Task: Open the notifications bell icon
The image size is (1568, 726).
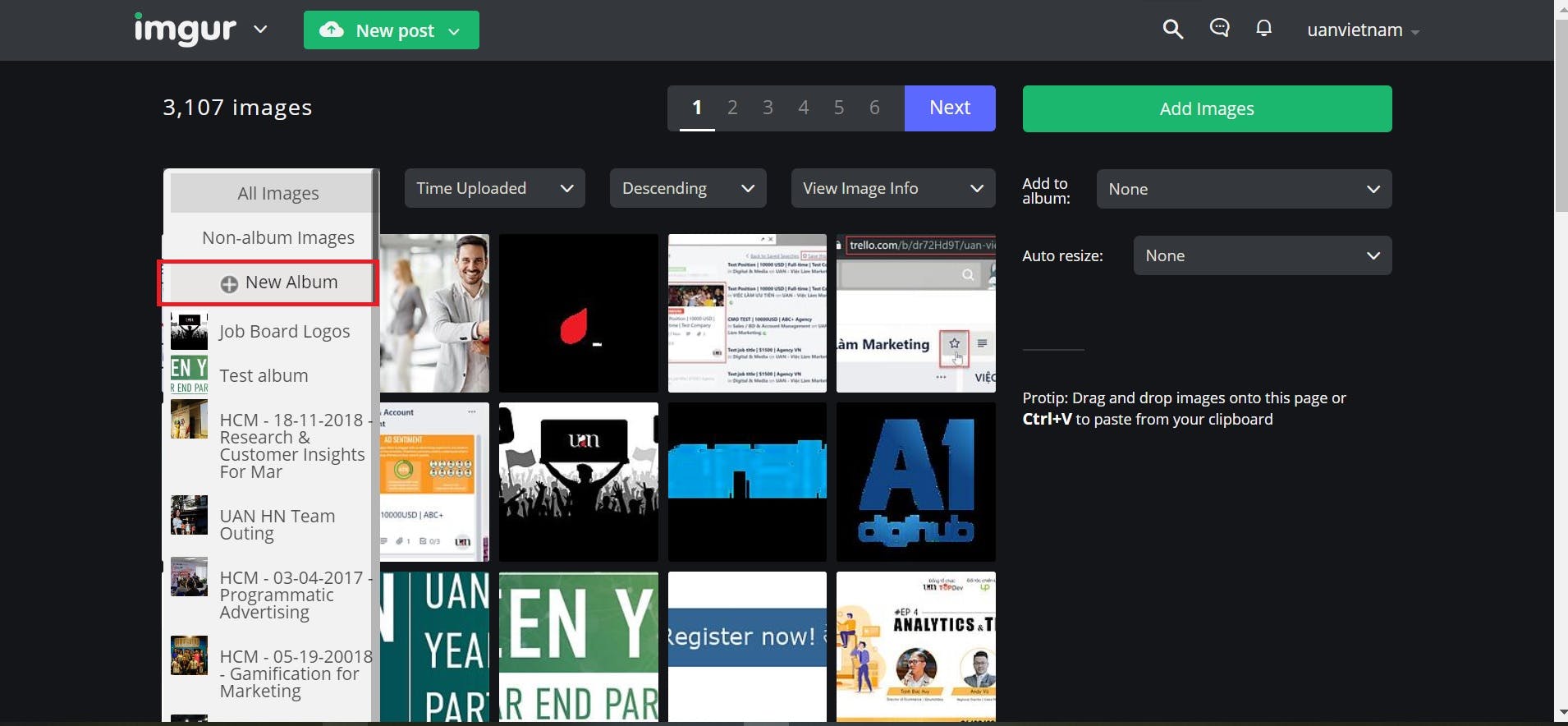Action: point(1263,29)
